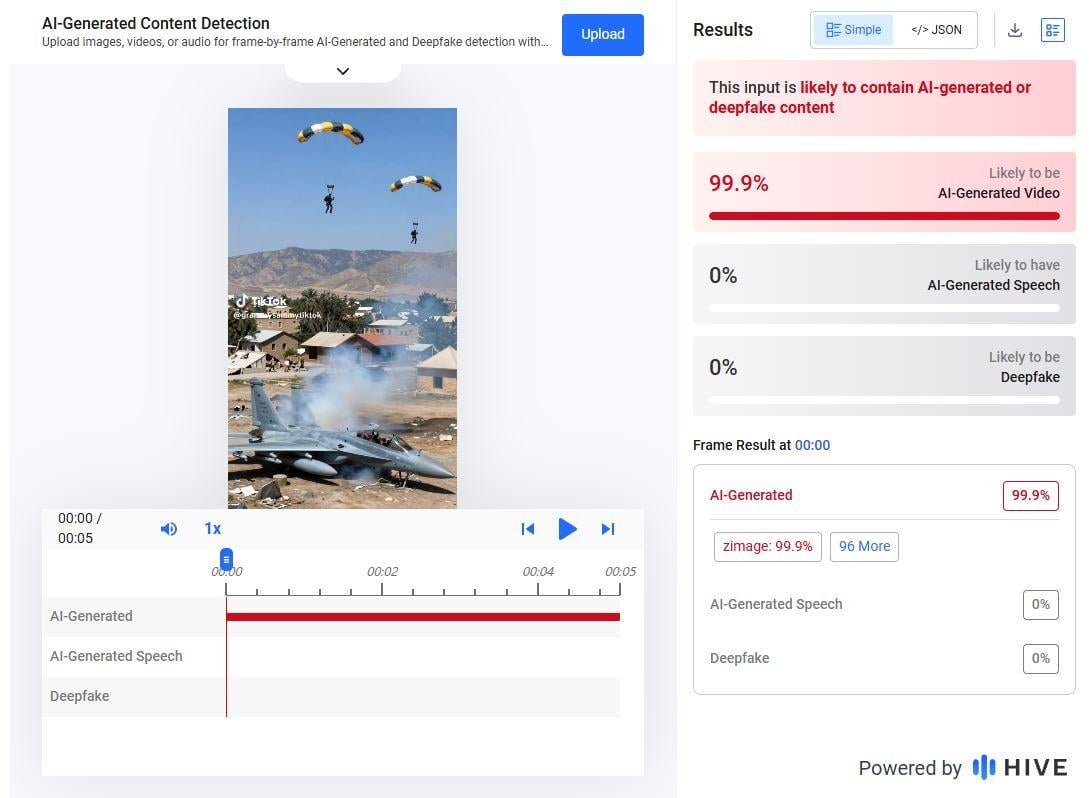Mute the video volume speaker icon
The width and height of the screenshot is (1089, 798).
pyautogui.click(x=169, y=529)
